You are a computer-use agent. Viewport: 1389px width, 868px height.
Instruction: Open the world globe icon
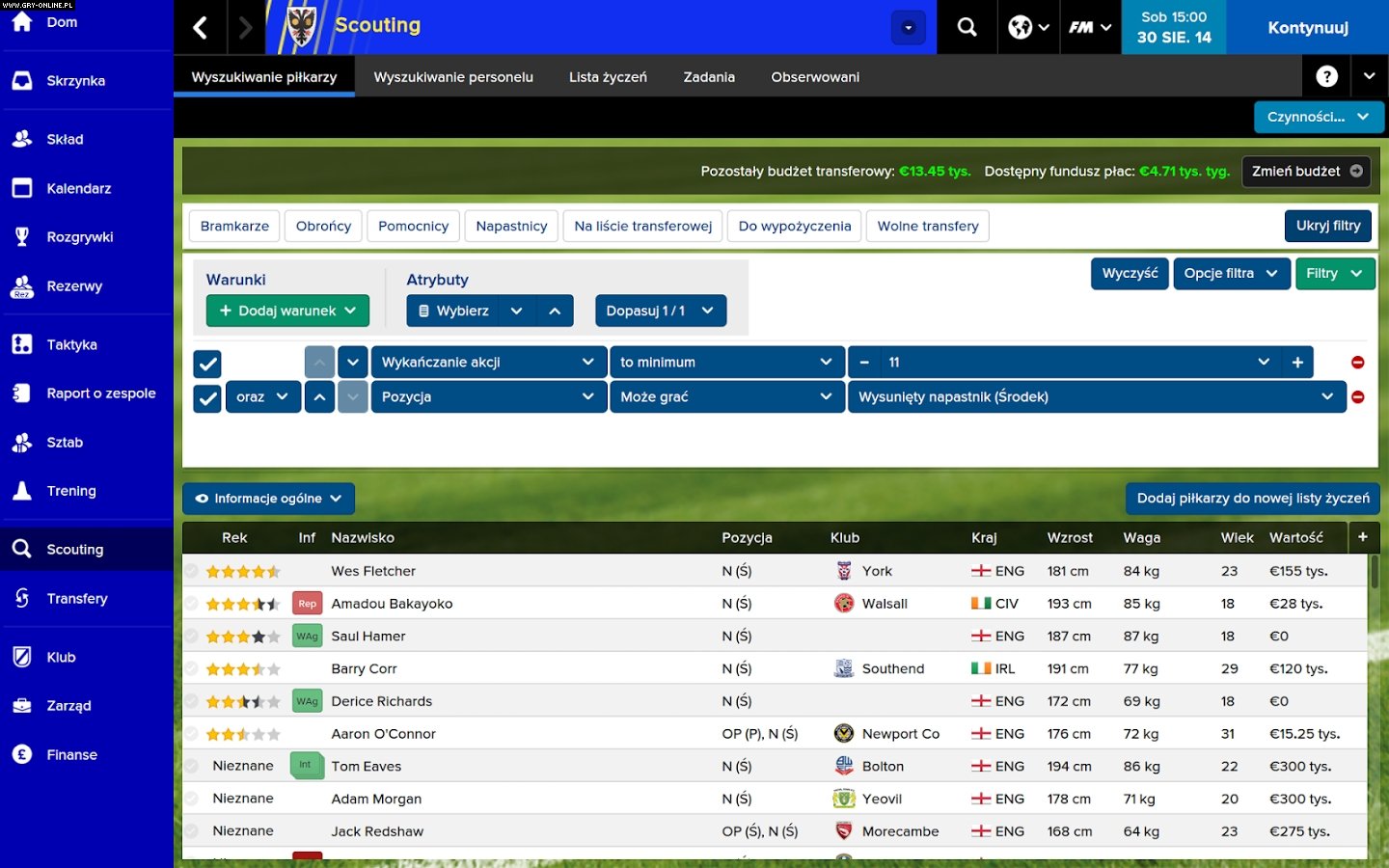pyautogui.click(x=1021, y=26)
